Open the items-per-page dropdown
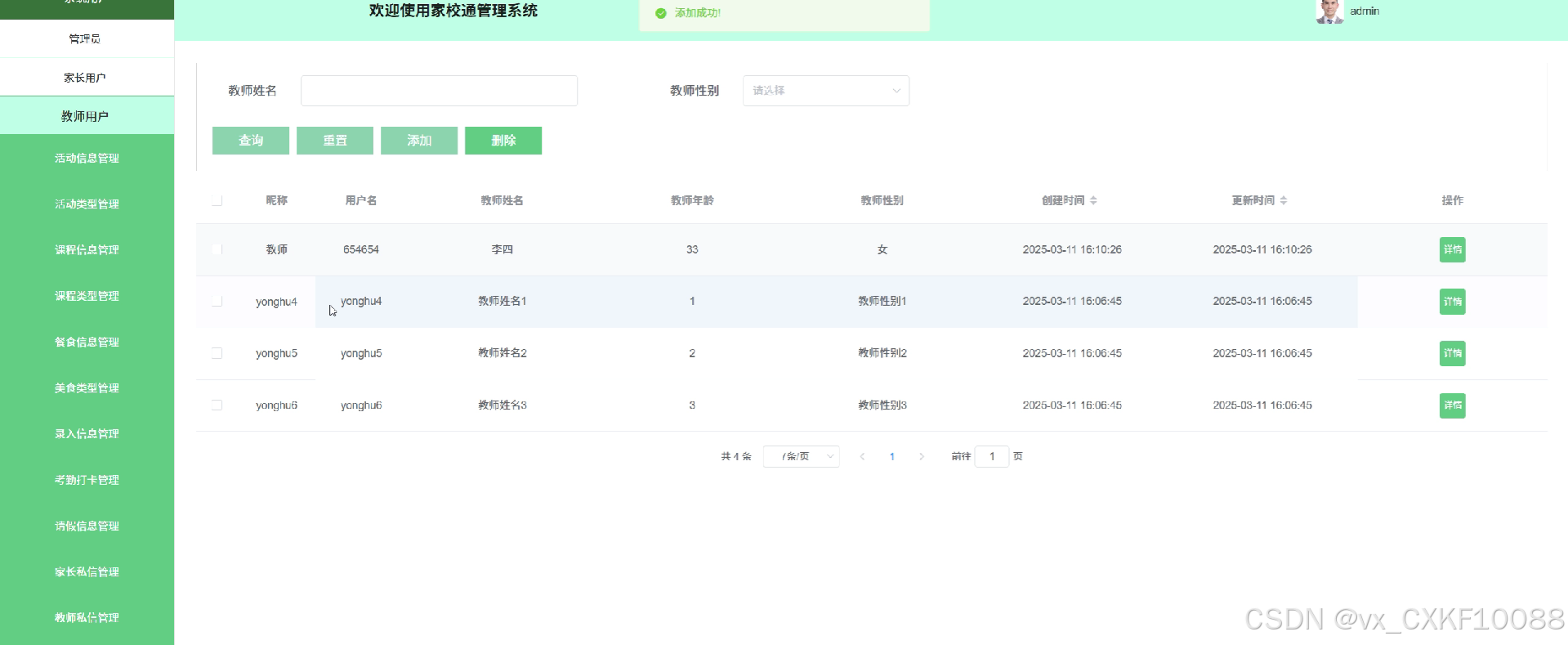This screenshot has width=1568, height=645. (x=802, y=456)
